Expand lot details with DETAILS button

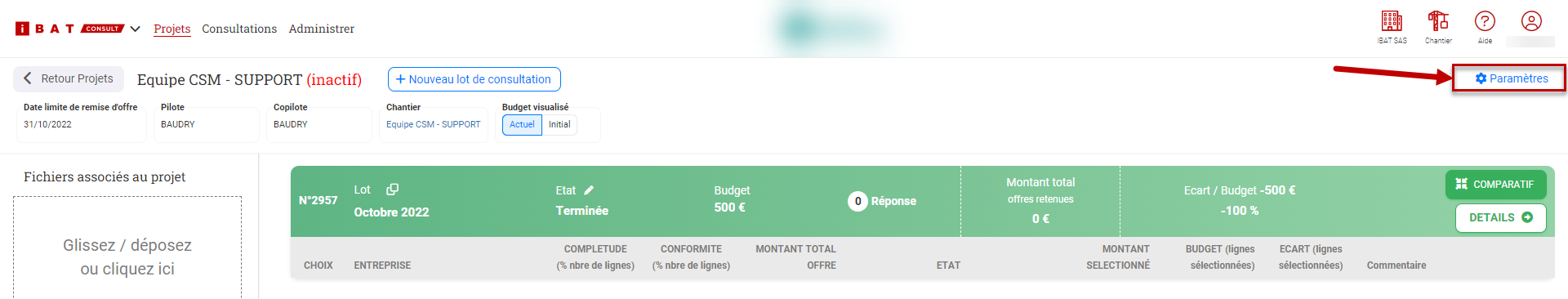click(1500, 217)
